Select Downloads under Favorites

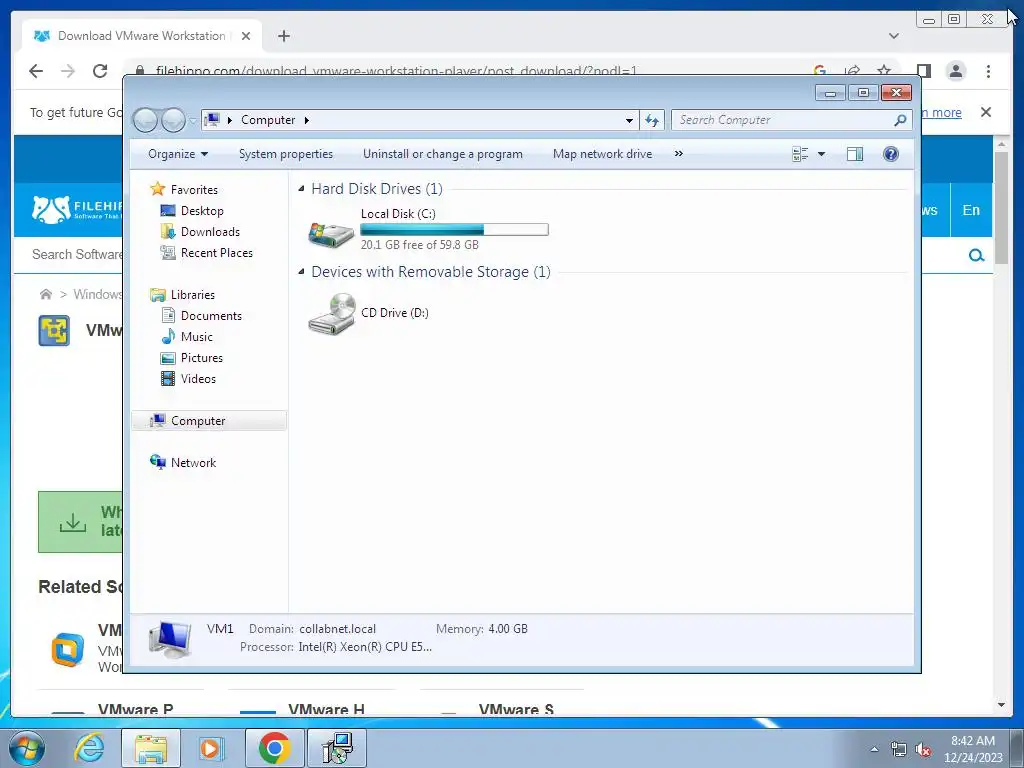tap(210, 232)
